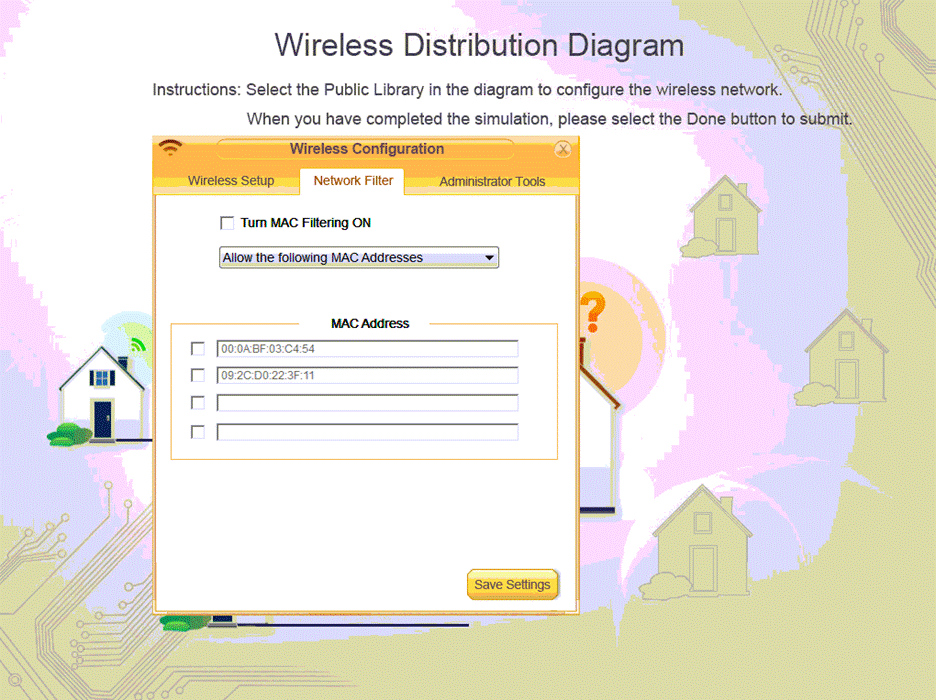Image resolution: width=936 pixels, height=700 pixels.
Task: Click the Wi-Fi signal icon in dialog header
Action: (171, 148)
